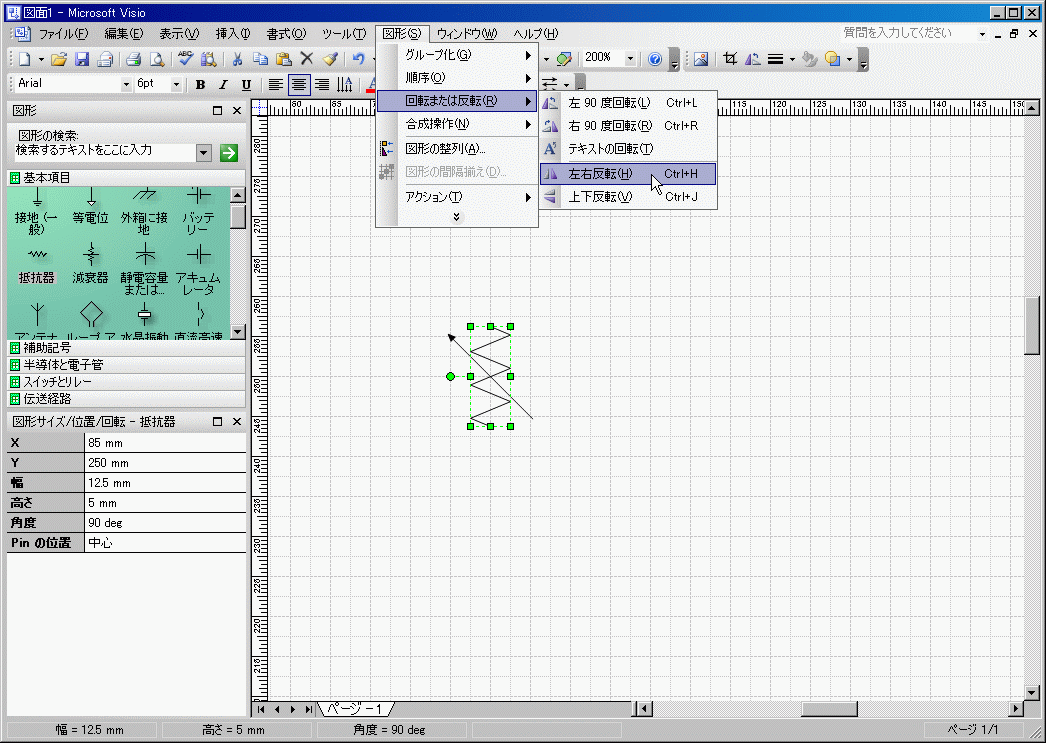Image resolution: width=1046 pixels, height=743 pixels.
Task: Open the zoom 200% dropdown
Action: click(630, 59)
